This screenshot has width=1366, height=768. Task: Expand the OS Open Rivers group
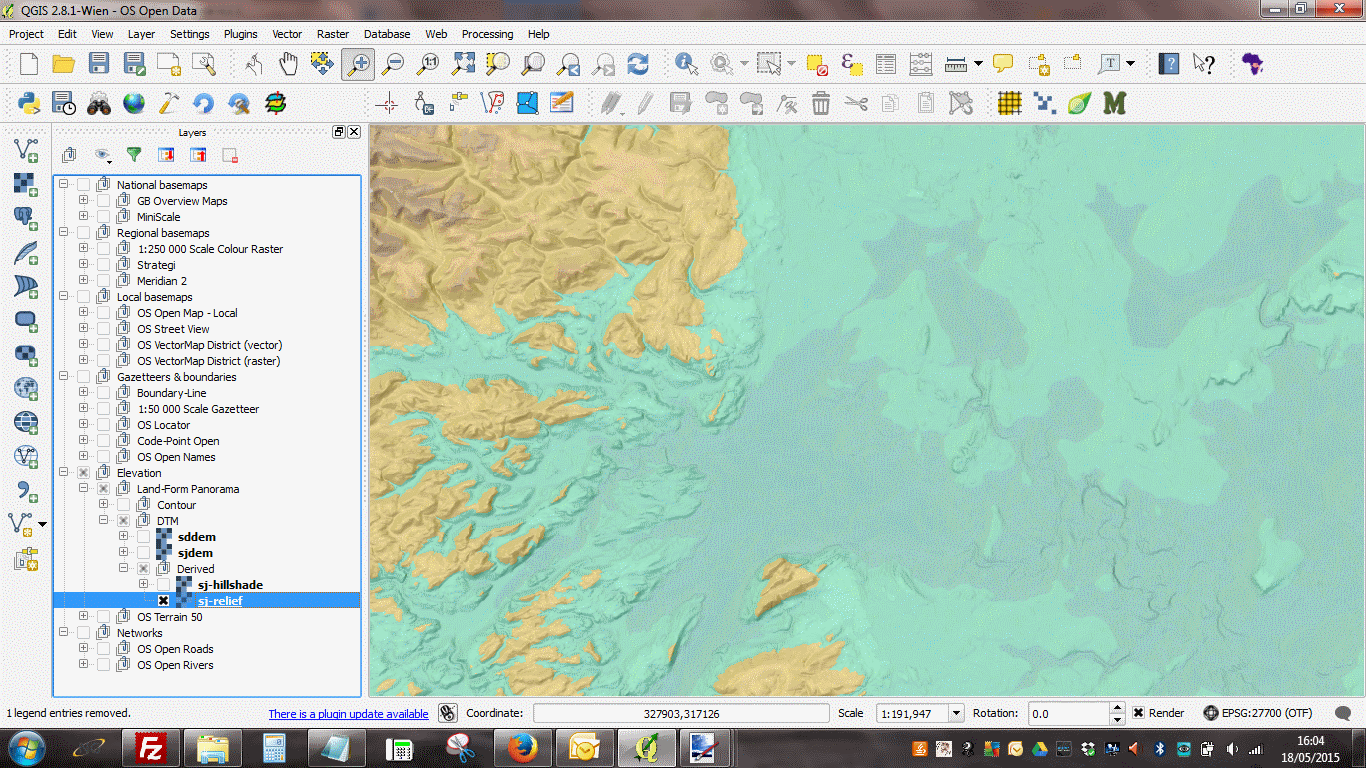(x=83, y=665)
